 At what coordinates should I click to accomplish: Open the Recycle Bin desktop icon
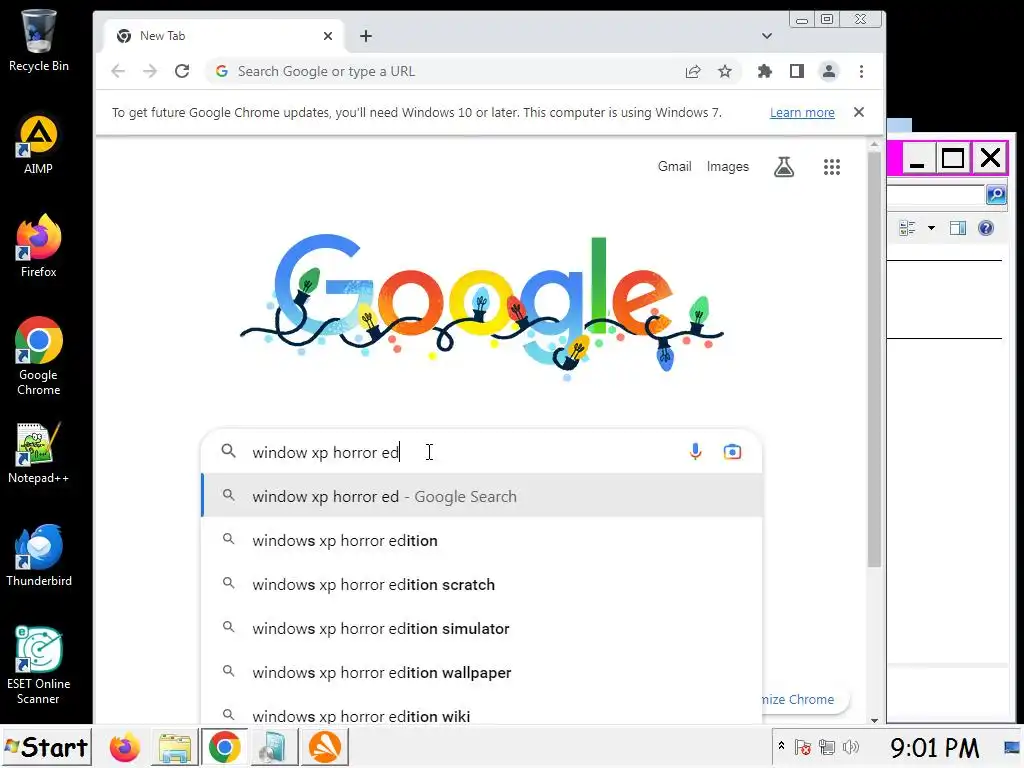coord(39,40)
